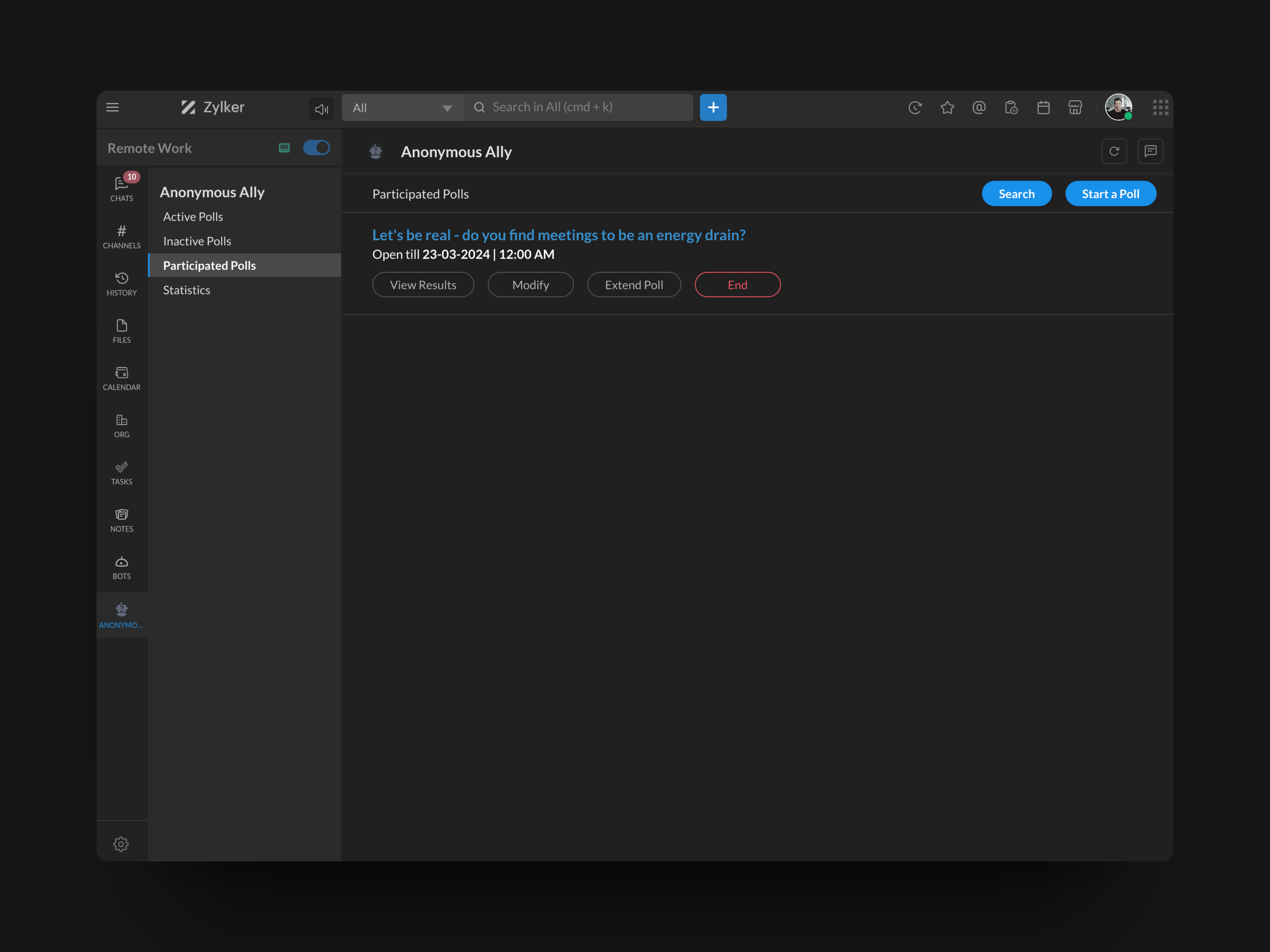1270x952 pixels.
Task: Select Active Polls menu item
Action: coord(193,217)
